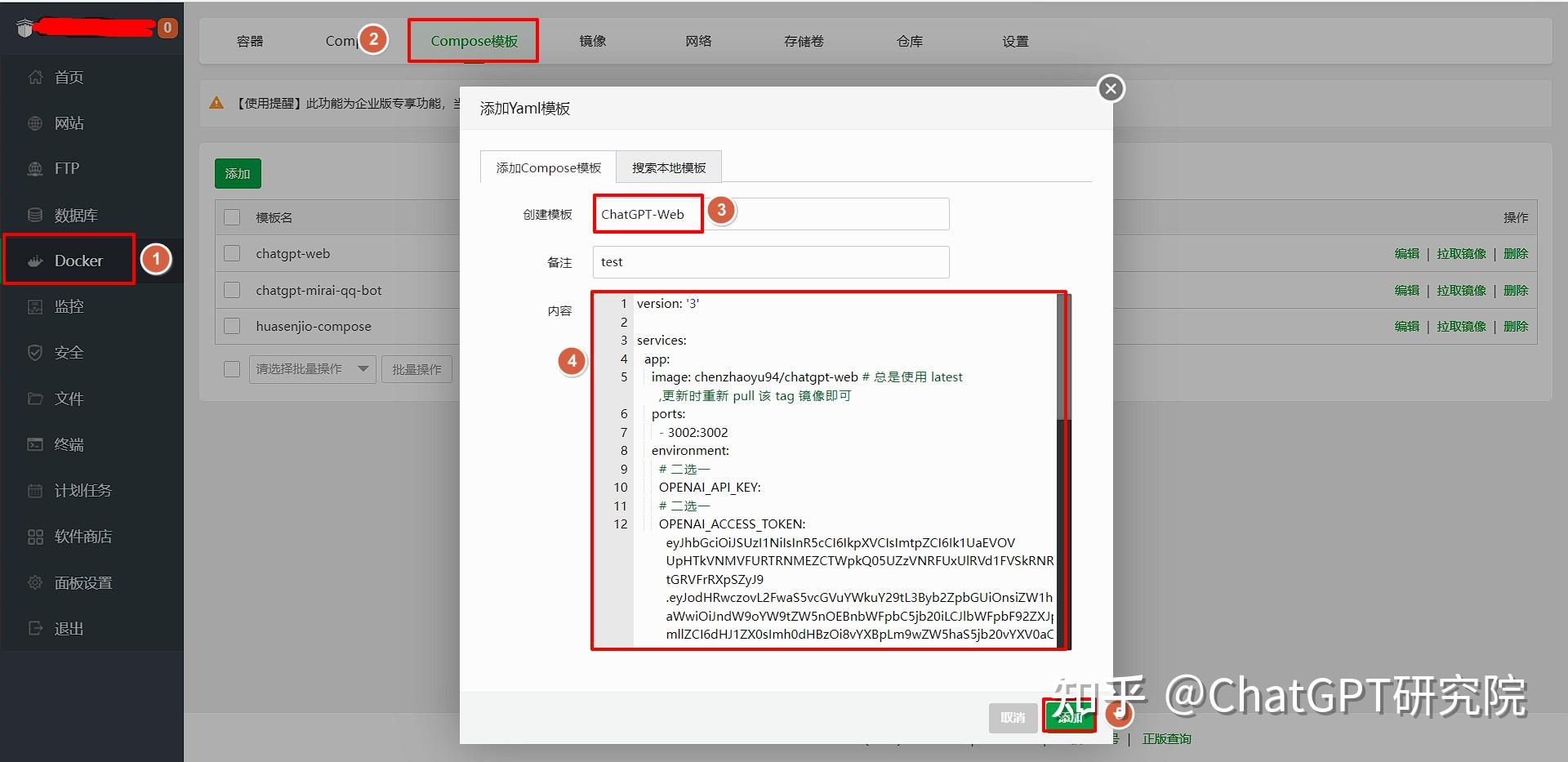The width and height of the screenshot is (1568, 762).
Task: Click 拉取镜像 for huasenjio-compose
Action: [x=1461, y=326]
